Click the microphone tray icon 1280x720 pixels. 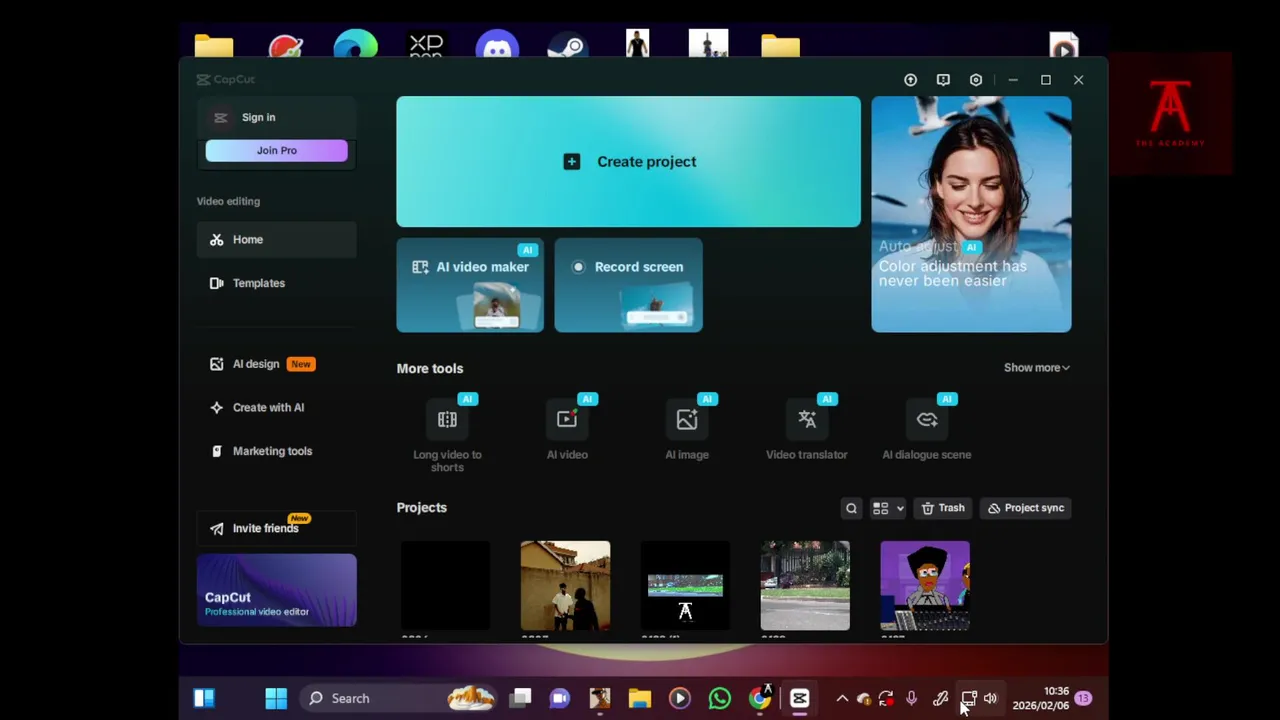point(911,699)
